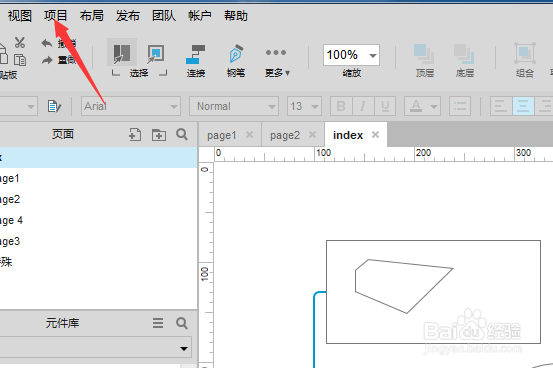553x368 pixels.
Task: Align text left
Action: pos(501,106)
